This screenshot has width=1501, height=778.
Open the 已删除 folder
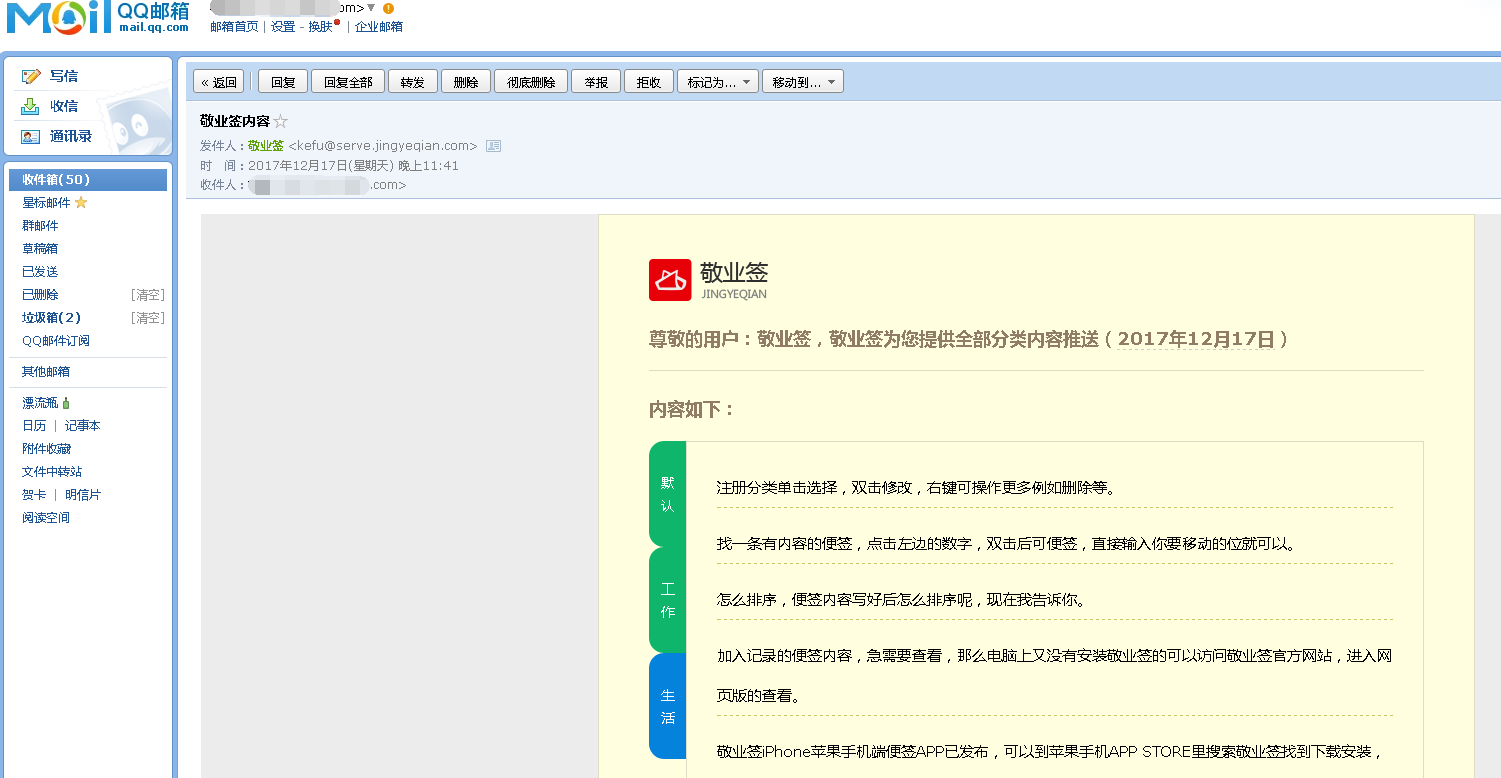click(x=40, y=295)
